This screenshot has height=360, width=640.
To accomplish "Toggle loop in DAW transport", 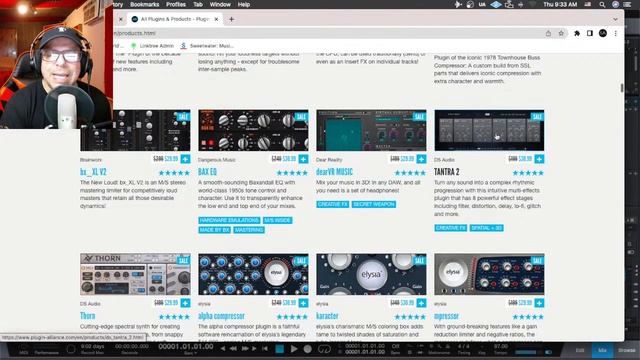I will coord(324,349).
